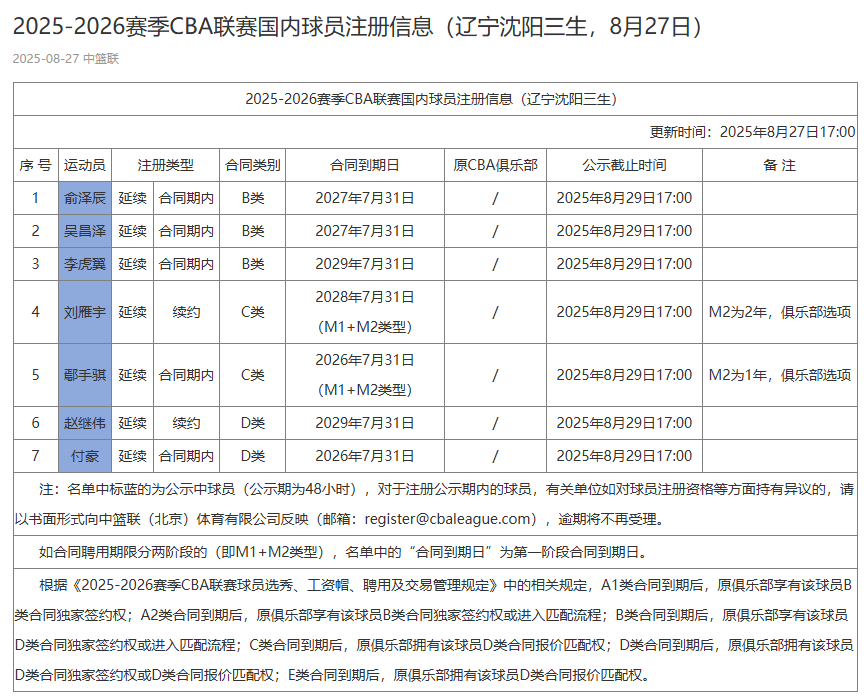The height and width of the screenshot is (699, 865).
Task: Click the 更新时间 2025年8月27日17:00 line
Action: point(752,132)
